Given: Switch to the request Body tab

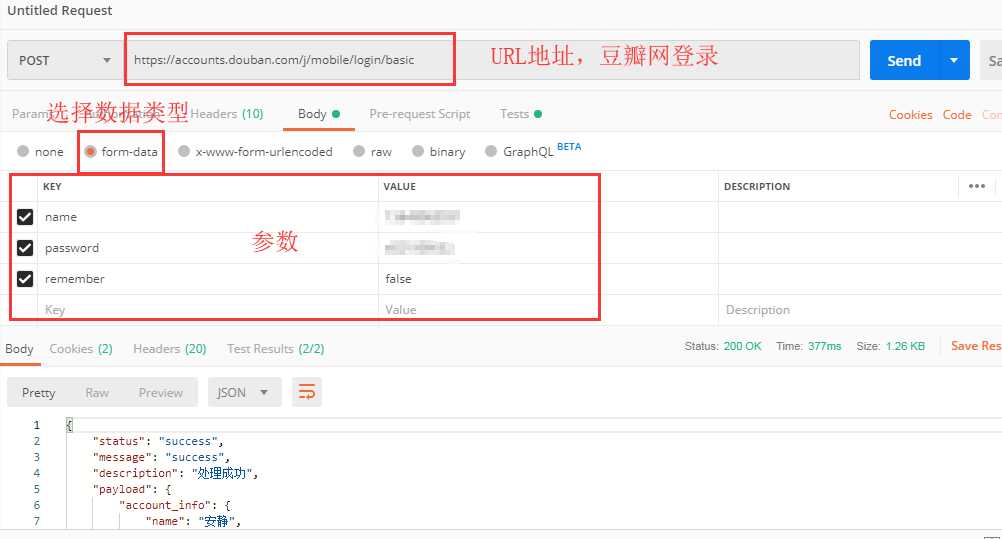Looking at the screenshot, I should pyautogui.click(x=318, y=114).
